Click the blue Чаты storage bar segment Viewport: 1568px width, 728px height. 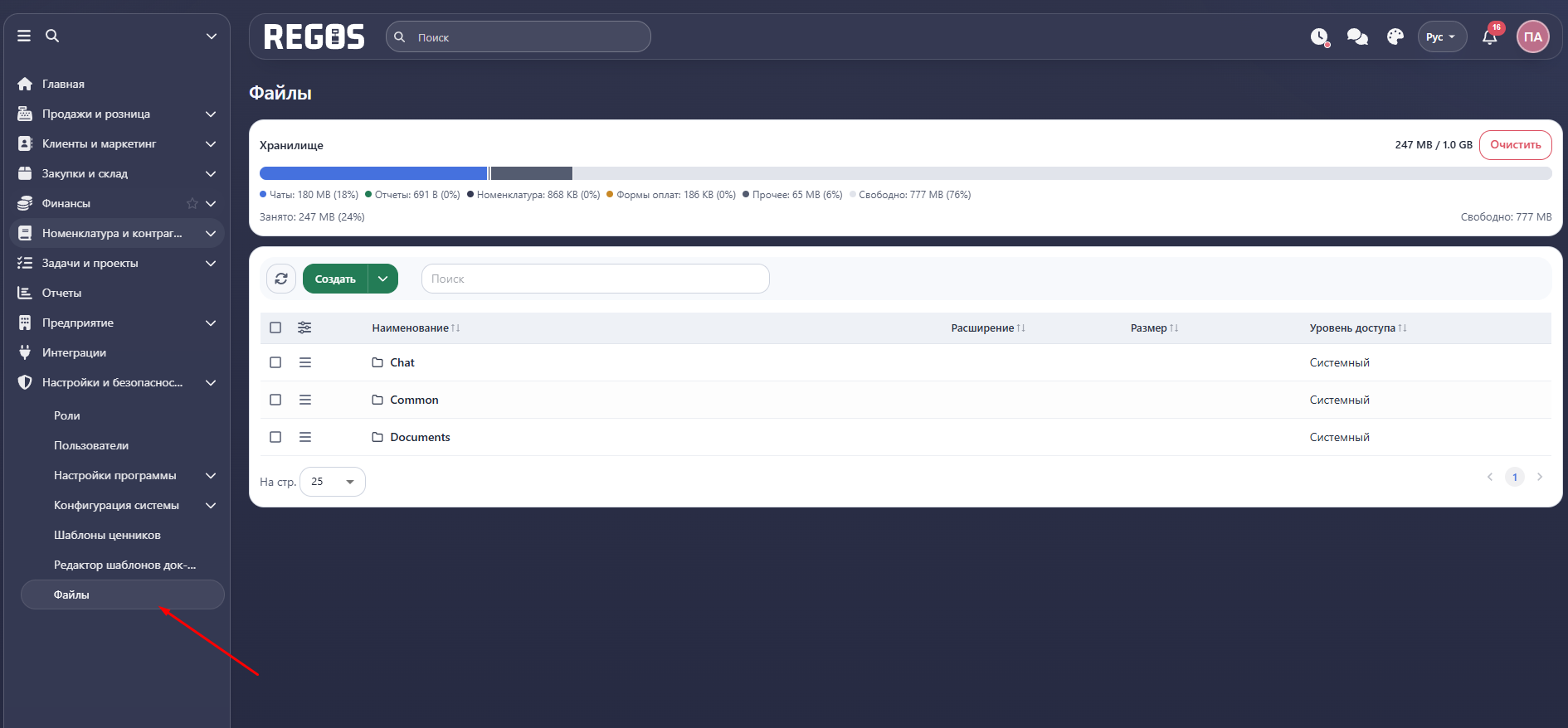tap(373, 173)
